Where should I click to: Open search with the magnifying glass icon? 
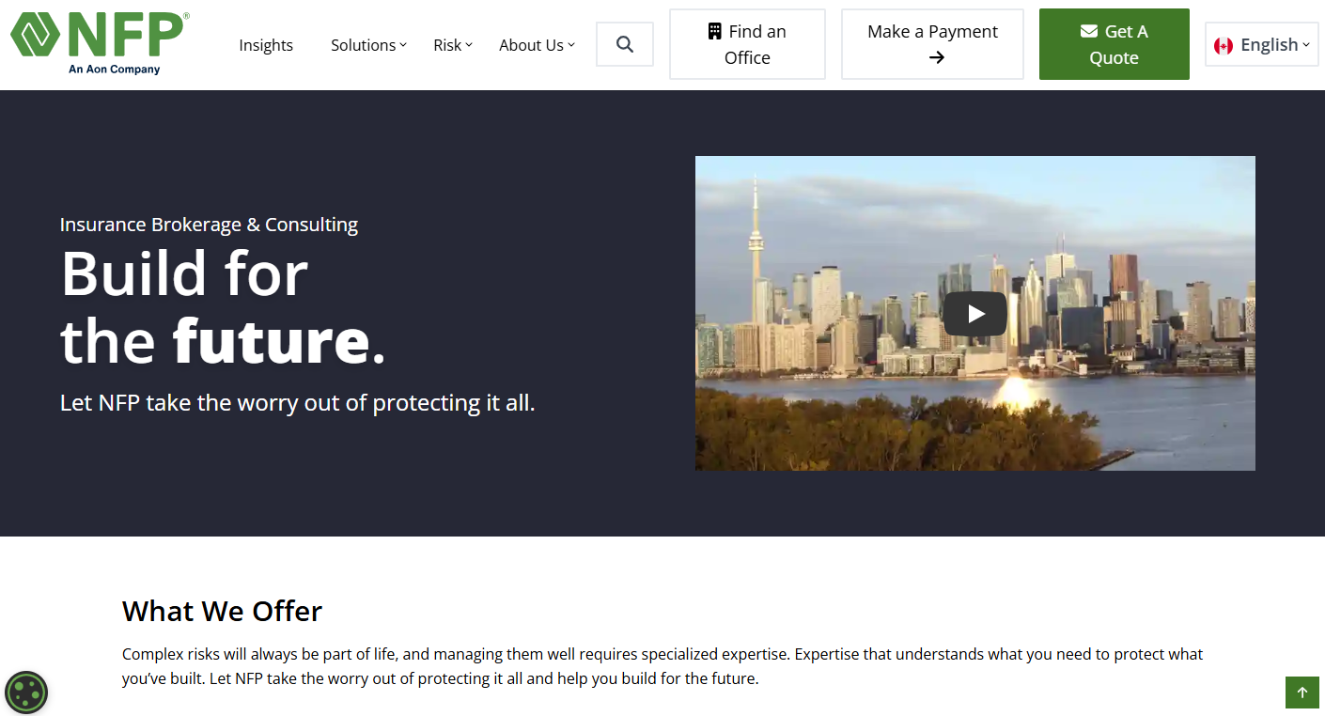tap(625, 45)
